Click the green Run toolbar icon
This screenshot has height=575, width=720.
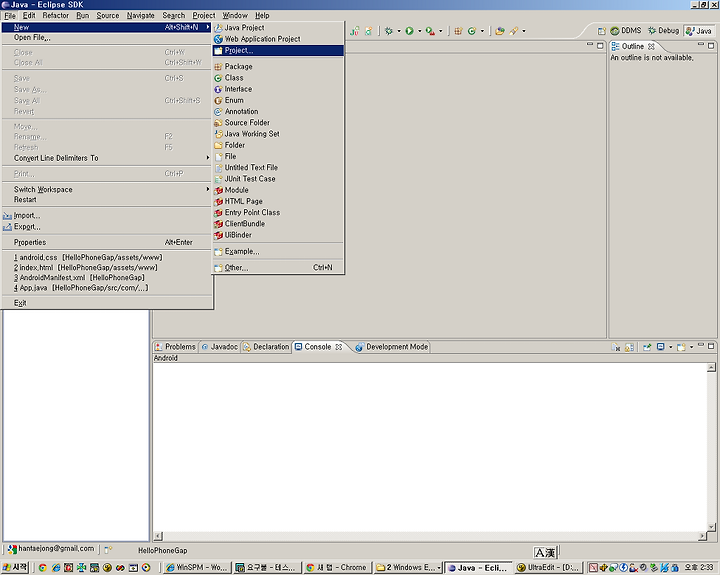tap(409, 31)
